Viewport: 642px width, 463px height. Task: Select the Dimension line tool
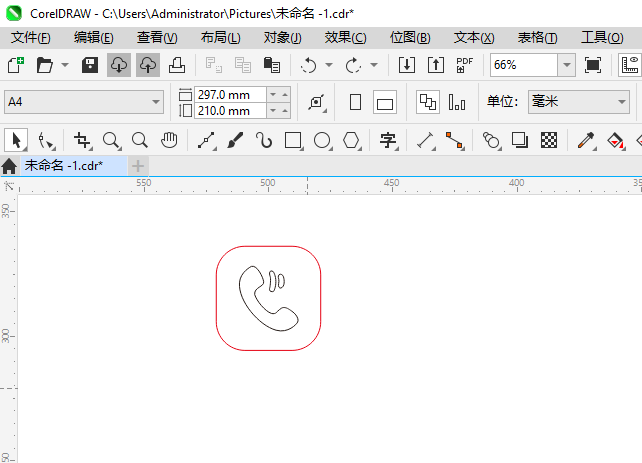[x=426, y=140]
